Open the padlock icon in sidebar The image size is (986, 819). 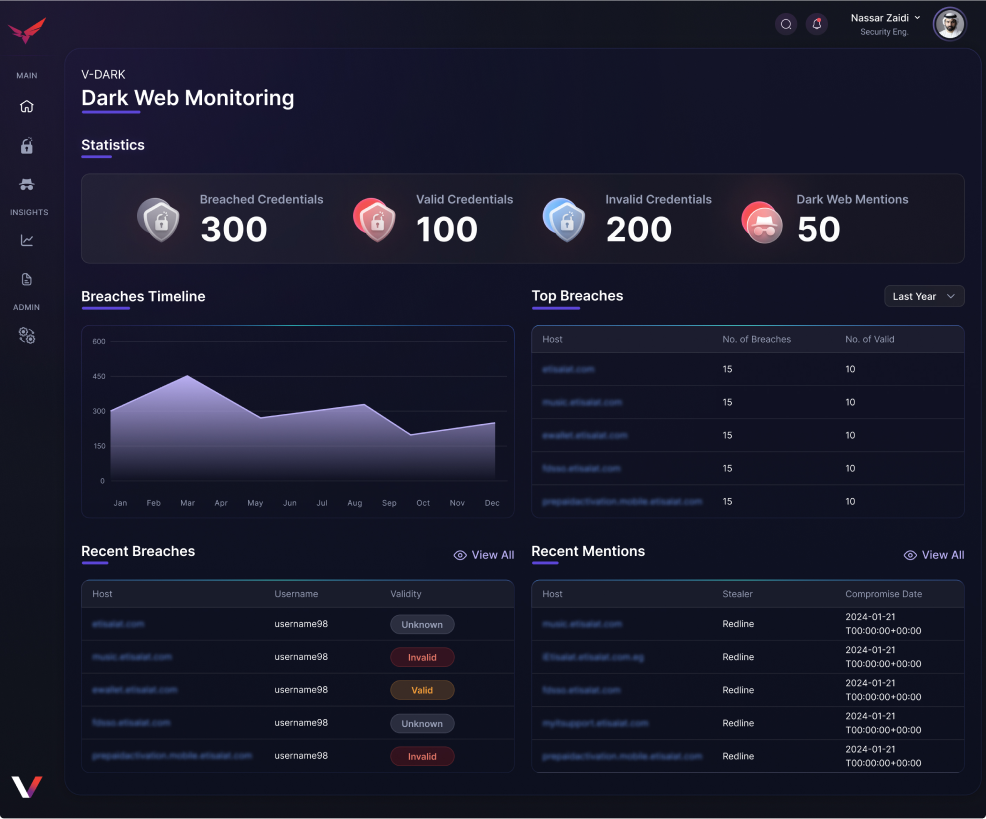[27, 146]
